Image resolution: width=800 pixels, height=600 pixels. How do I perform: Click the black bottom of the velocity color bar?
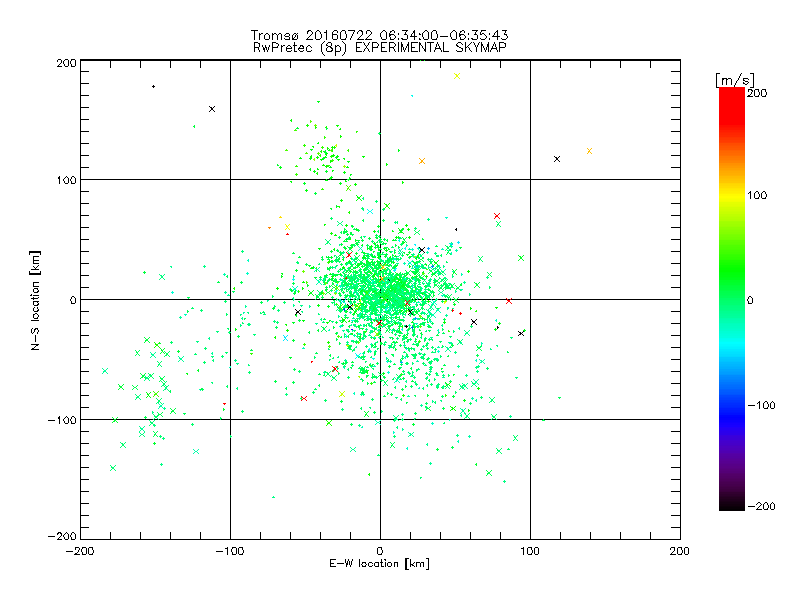click(x=732, y=504)
